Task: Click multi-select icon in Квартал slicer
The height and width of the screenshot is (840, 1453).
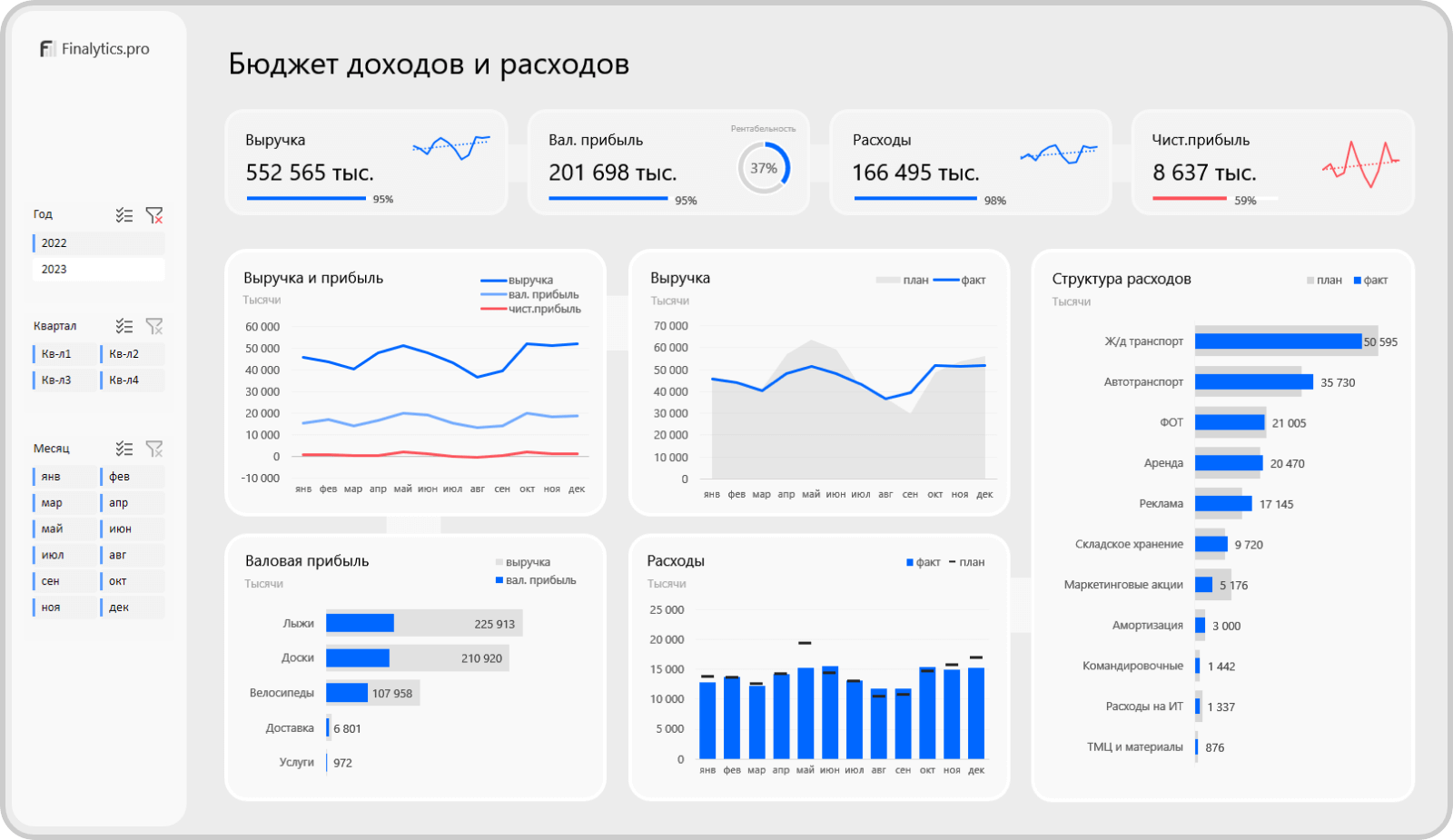Action: [x=124, y=326]
